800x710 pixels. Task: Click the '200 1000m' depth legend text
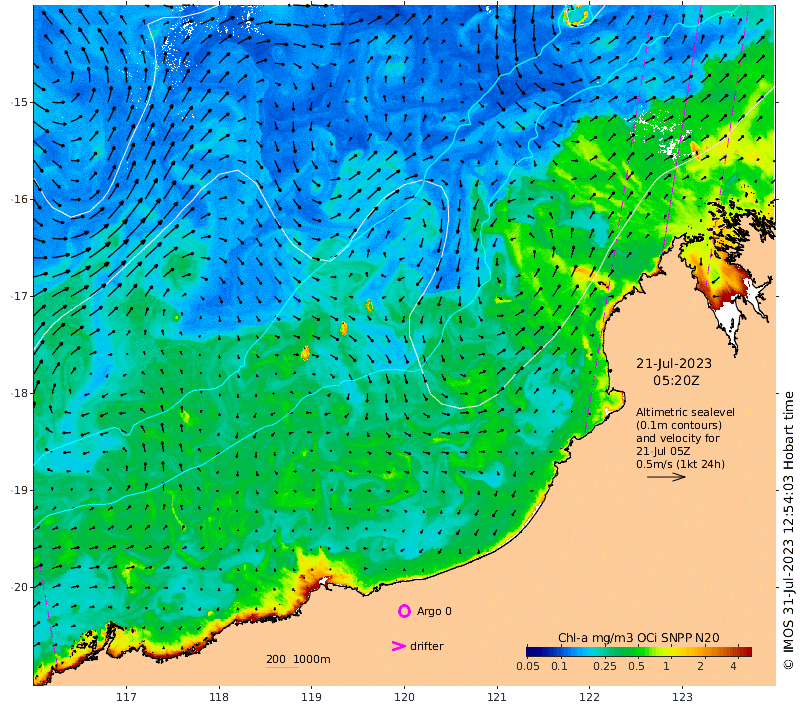(x=298, y=659)
